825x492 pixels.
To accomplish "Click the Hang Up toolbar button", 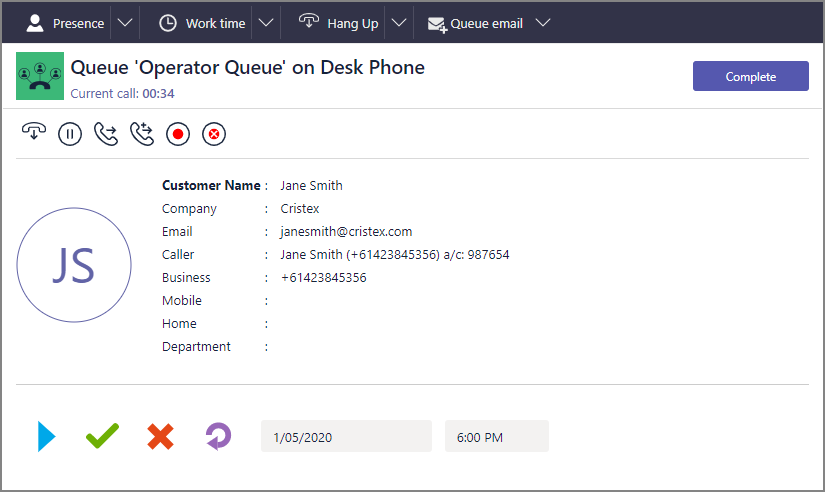I will (x=339, y=23).
